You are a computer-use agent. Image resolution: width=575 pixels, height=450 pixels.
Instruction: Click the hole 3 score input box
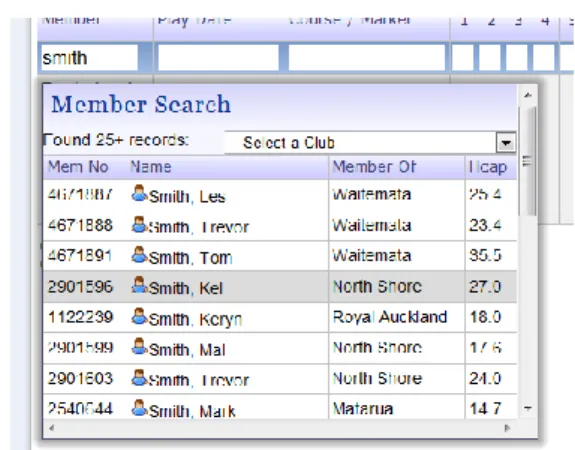[x=517, y=58]
